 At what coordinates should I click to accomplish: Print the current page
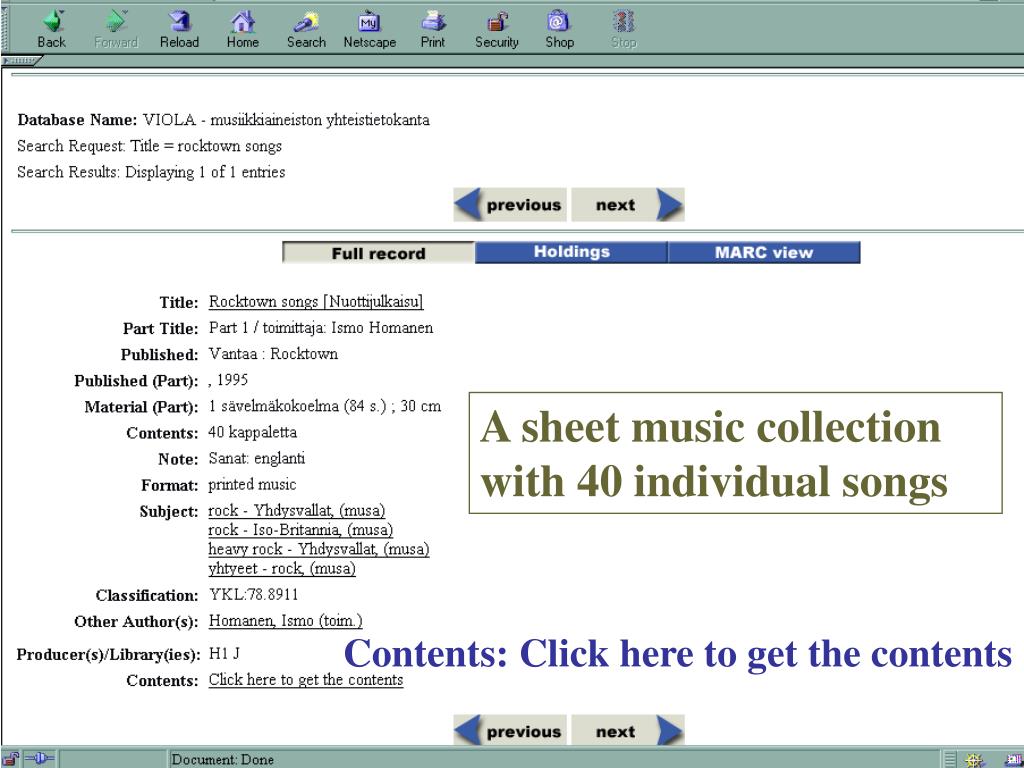432,30
